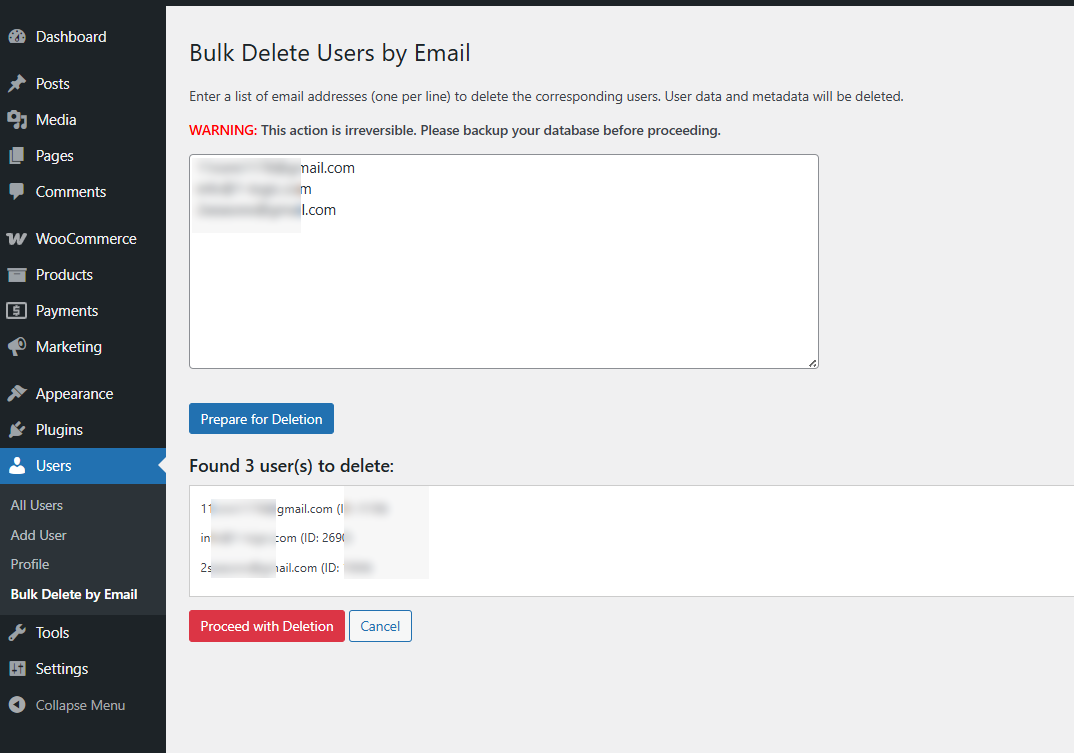Open the All Users submenu item

point(37,505)
